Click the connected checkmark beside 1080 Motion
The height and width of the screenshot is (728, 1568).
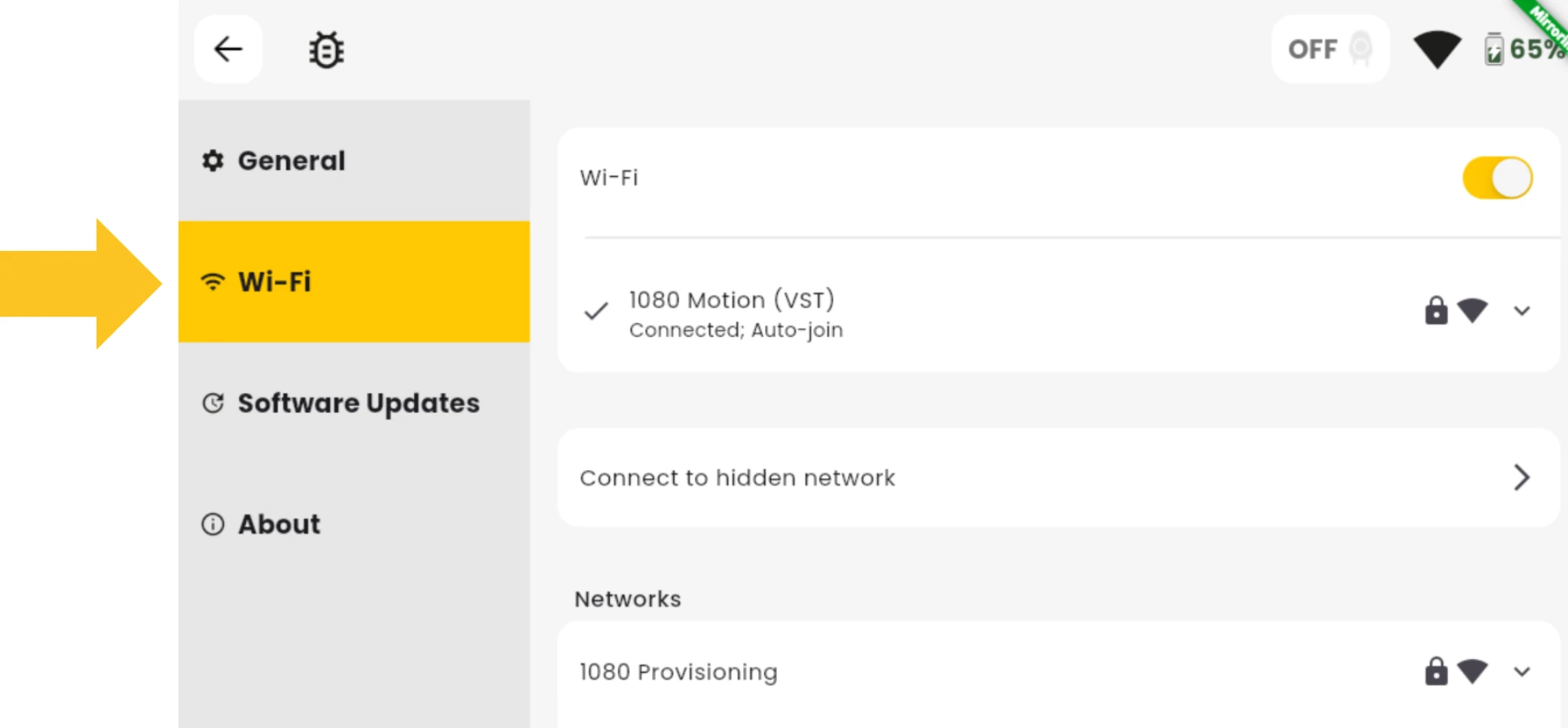596,311
